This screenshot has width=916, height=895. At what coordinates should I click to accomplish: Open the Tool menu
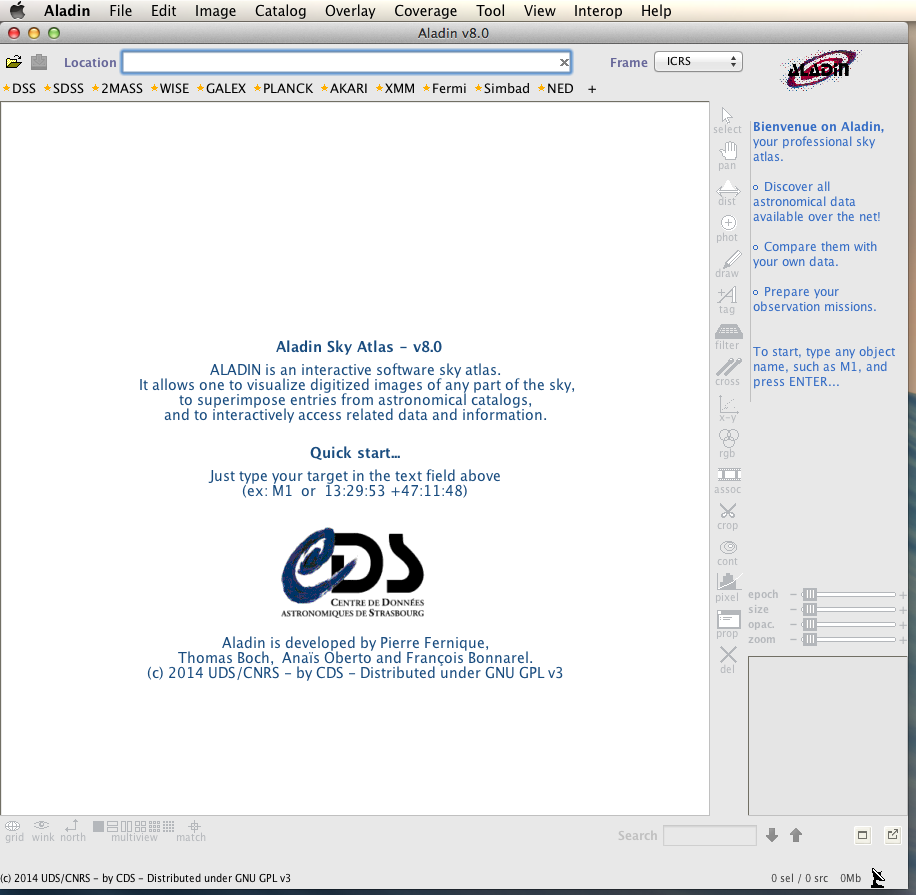tap(490, 11)
